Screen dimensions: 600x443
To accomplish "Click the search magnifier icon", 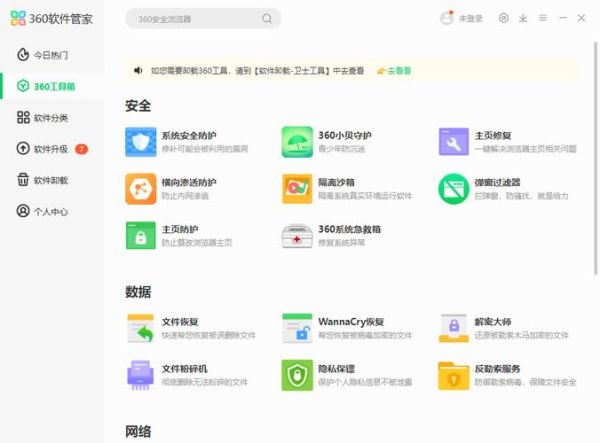I will coord(267,18).
